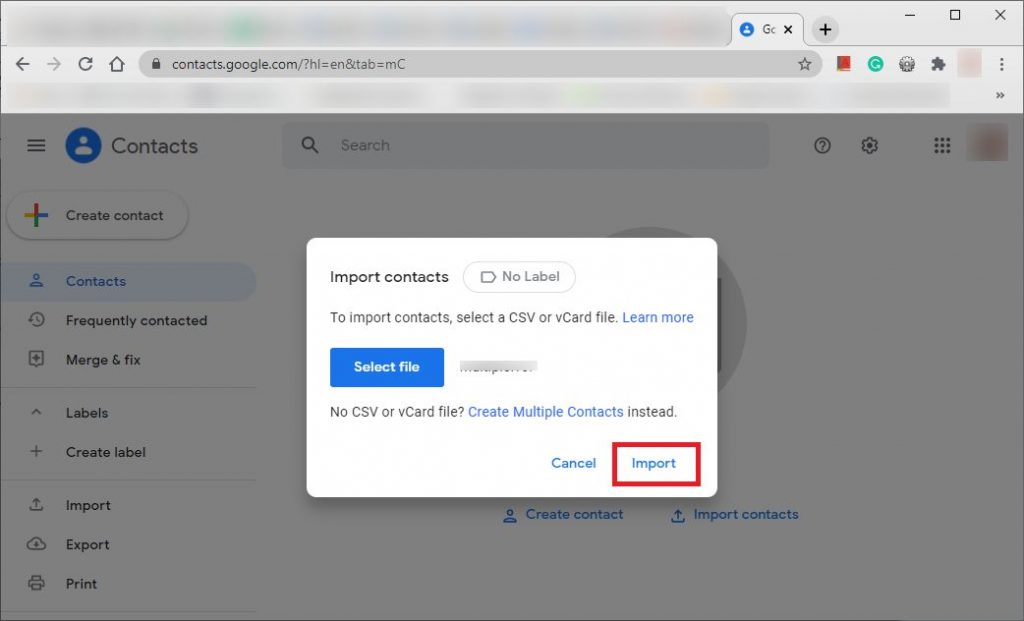Open the help icon in the header
The width and height of the screenshot is (1024, 621).
[x=822, y=145]
